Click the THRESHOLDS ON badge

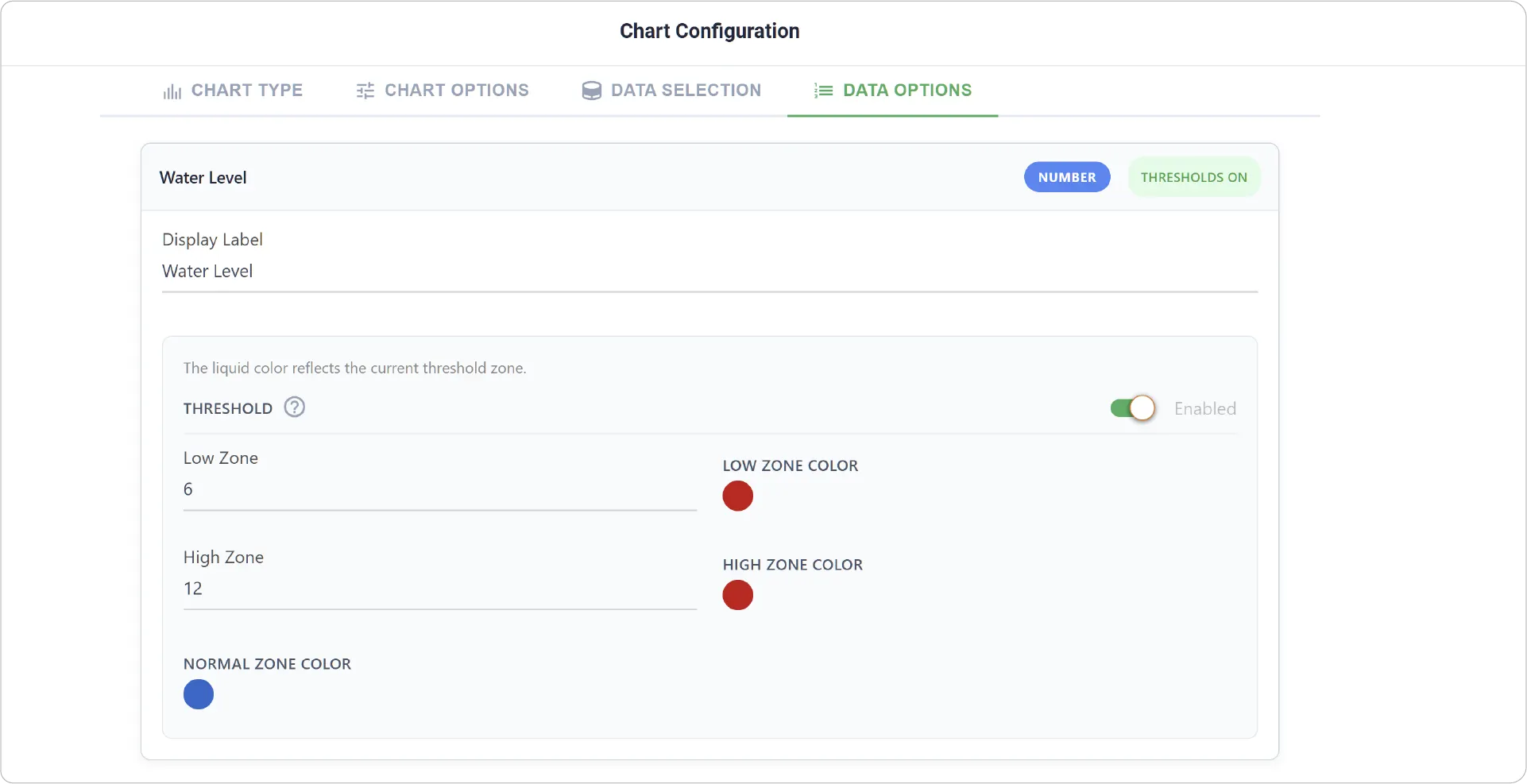(1194, 177)
